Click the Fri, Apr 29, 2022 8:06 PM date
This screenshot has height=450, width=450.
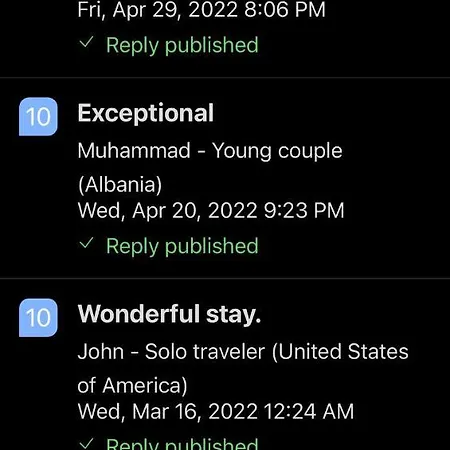point(201,10)
